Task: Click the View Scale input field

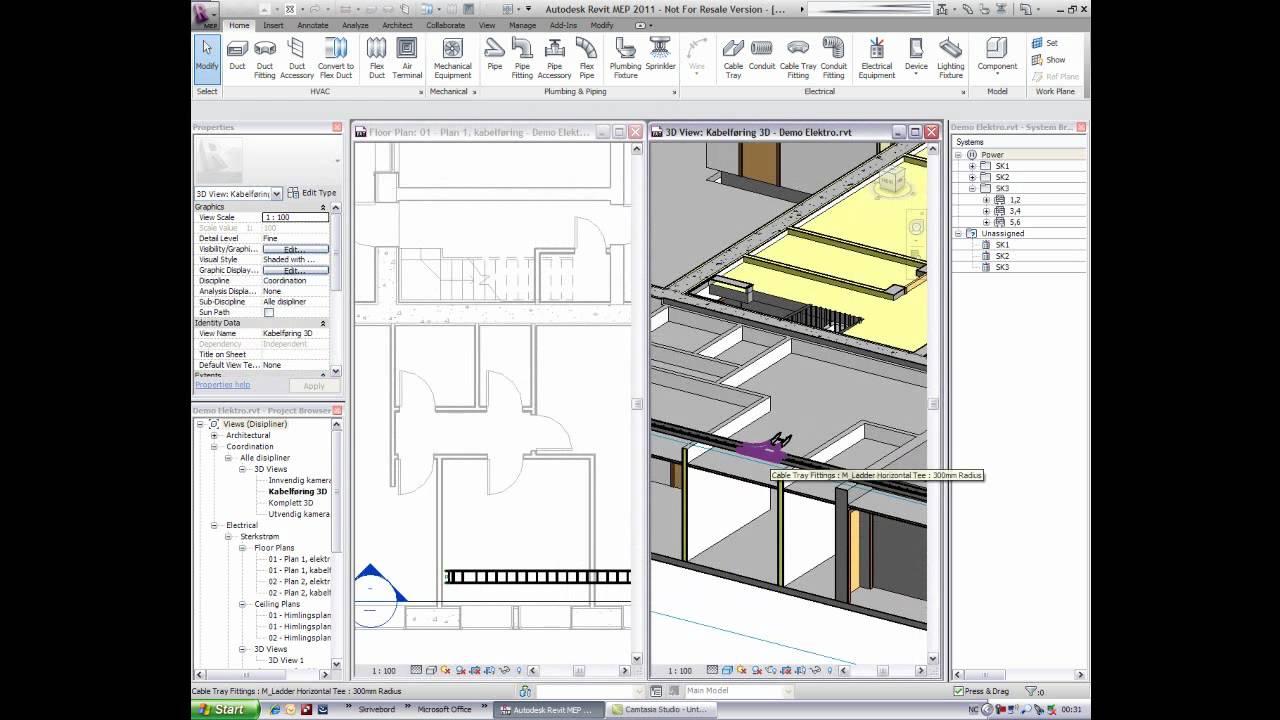Action: pyautogui.click(x=294, y=217)
